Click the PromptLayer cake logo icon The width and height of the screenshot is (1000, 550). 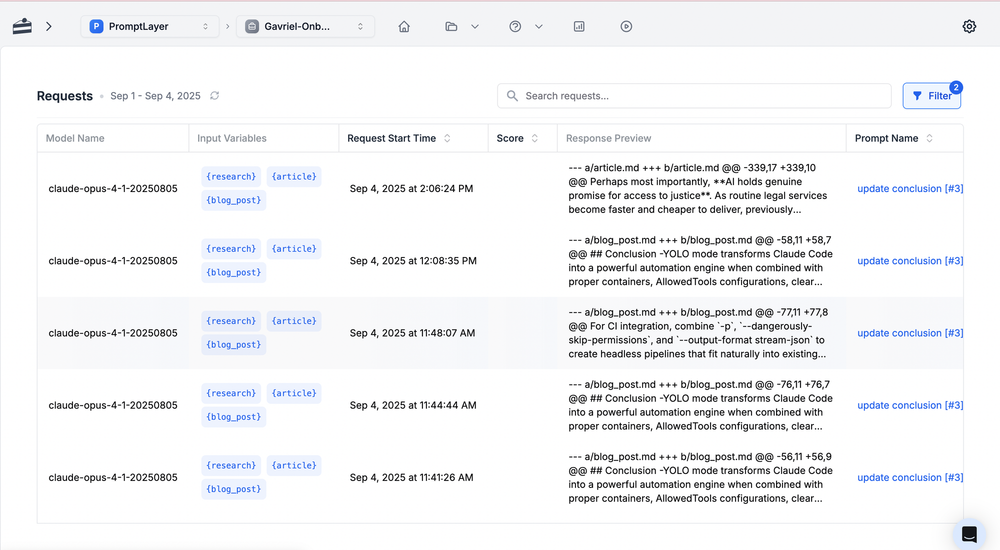(22, 27)
